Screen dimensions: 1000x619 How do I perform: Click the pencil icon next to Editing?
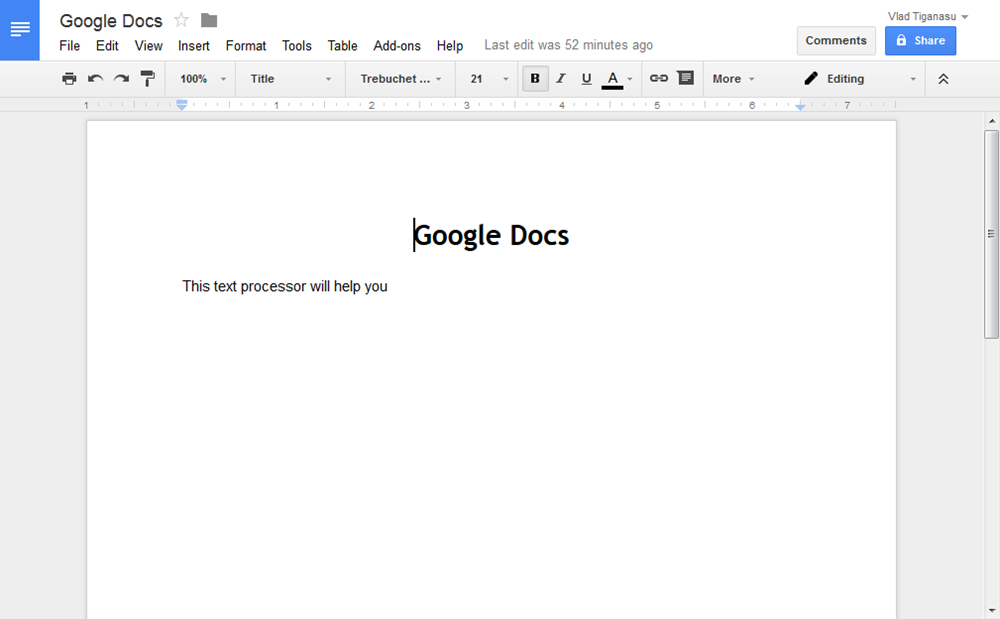811,78
